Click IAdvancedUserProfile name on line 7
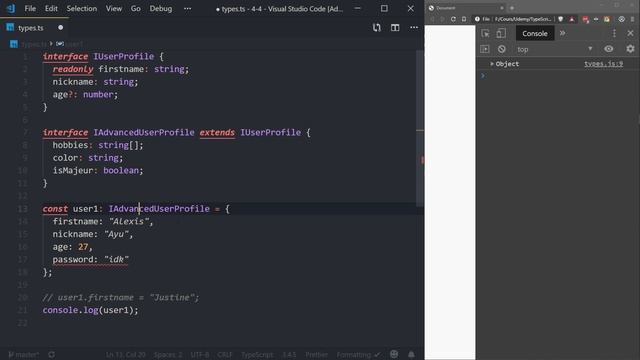640x360 pixels. click(x=144, y=132)
